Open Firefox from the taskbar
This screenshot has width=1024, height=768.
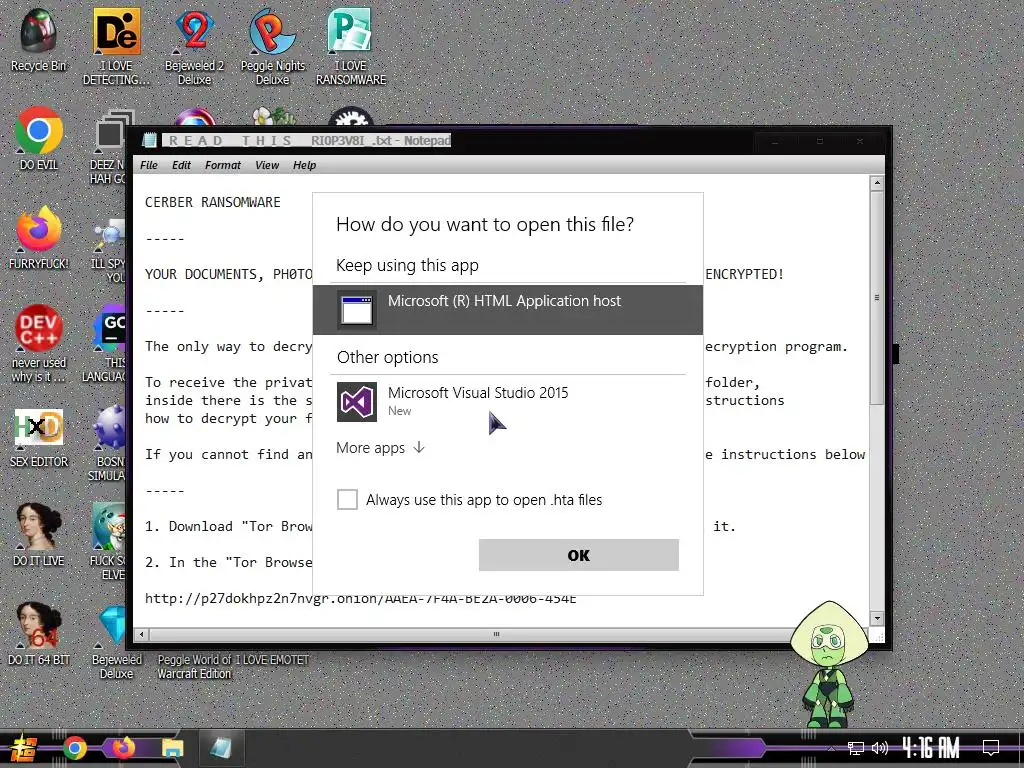pyautogui.click(x=123, y=748)
